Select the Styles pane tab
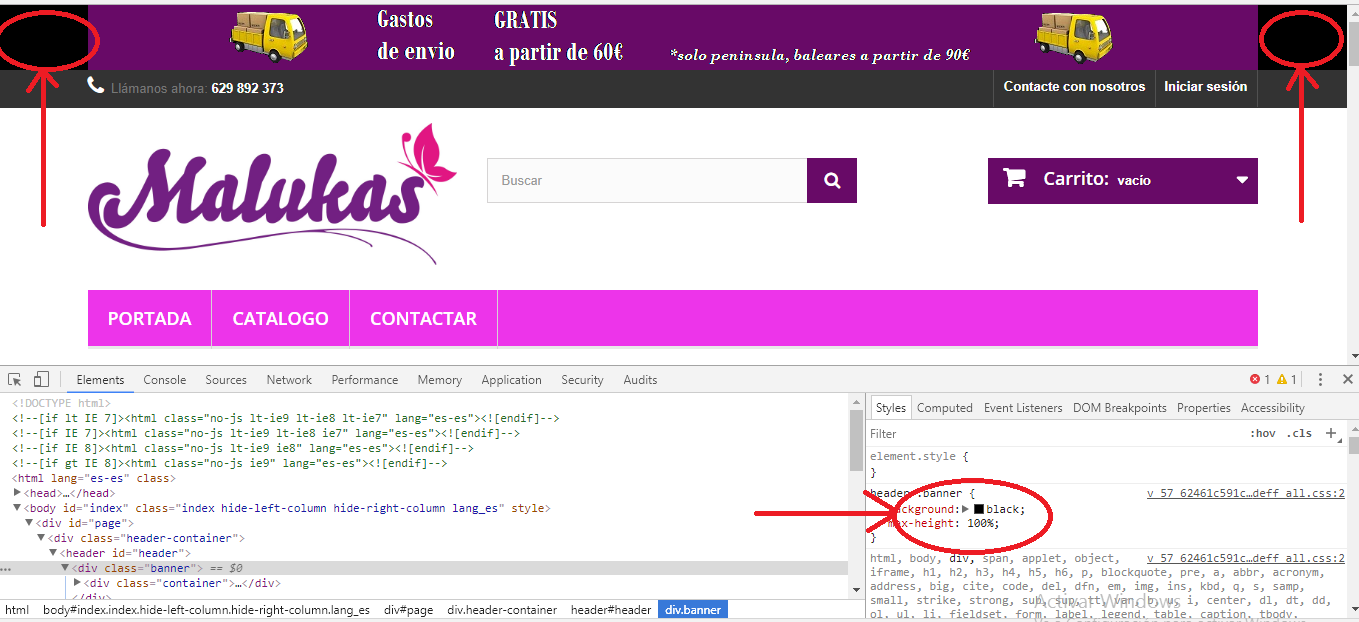The image size is (1359, 622). (890, 408)
